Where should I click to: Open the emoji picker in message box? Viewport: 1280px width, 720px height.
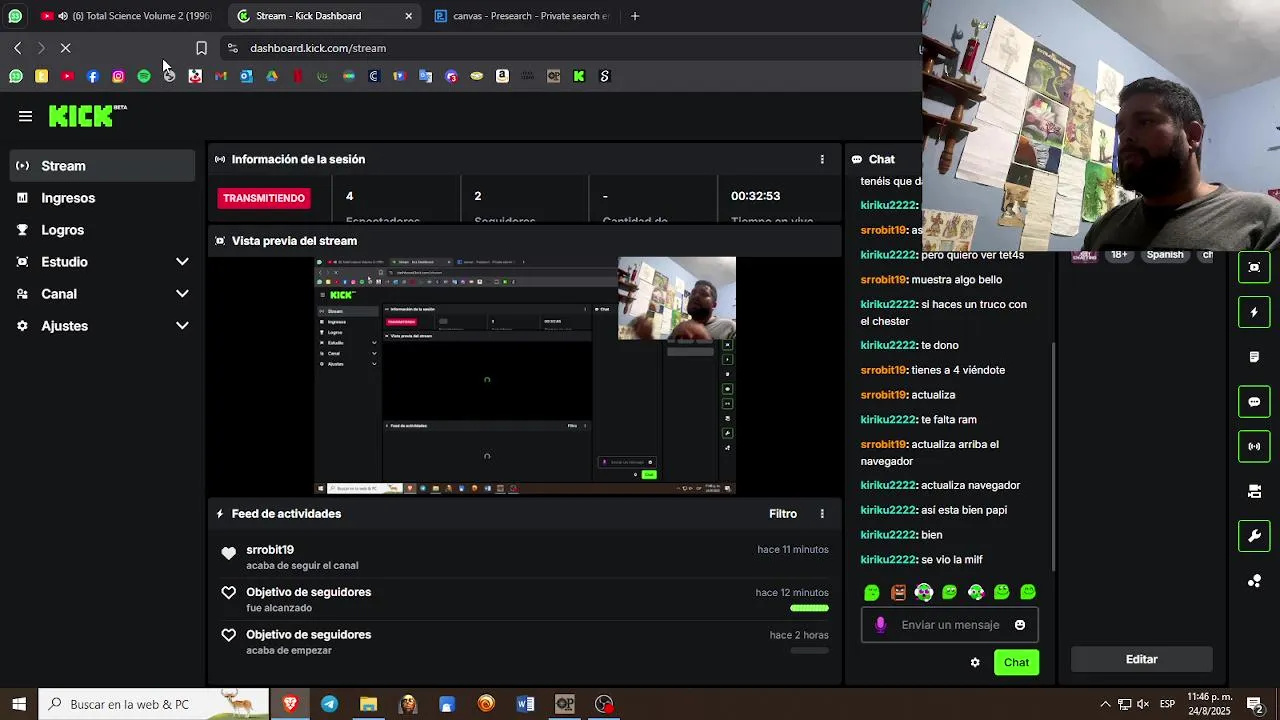point(1020,625)
